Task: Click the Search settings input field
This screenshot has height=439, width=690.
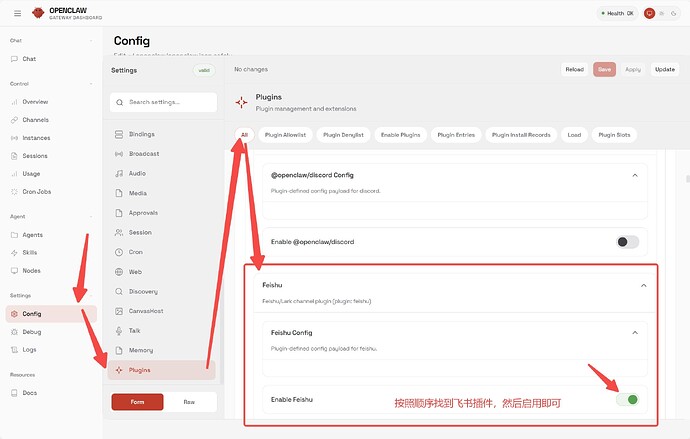Action: pyautogui.click(x=164, y=102)
